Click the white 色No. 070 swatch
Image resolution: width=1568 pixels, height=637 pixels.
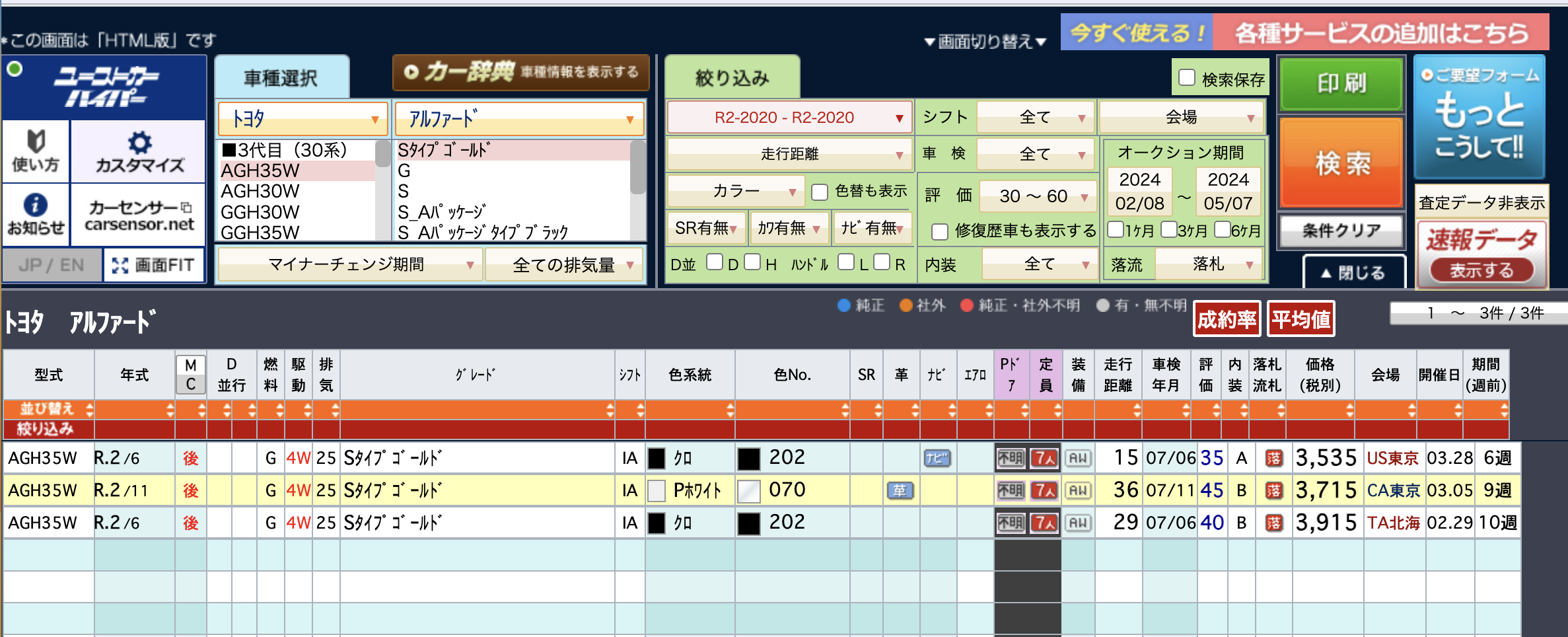(x=749, y=491)
